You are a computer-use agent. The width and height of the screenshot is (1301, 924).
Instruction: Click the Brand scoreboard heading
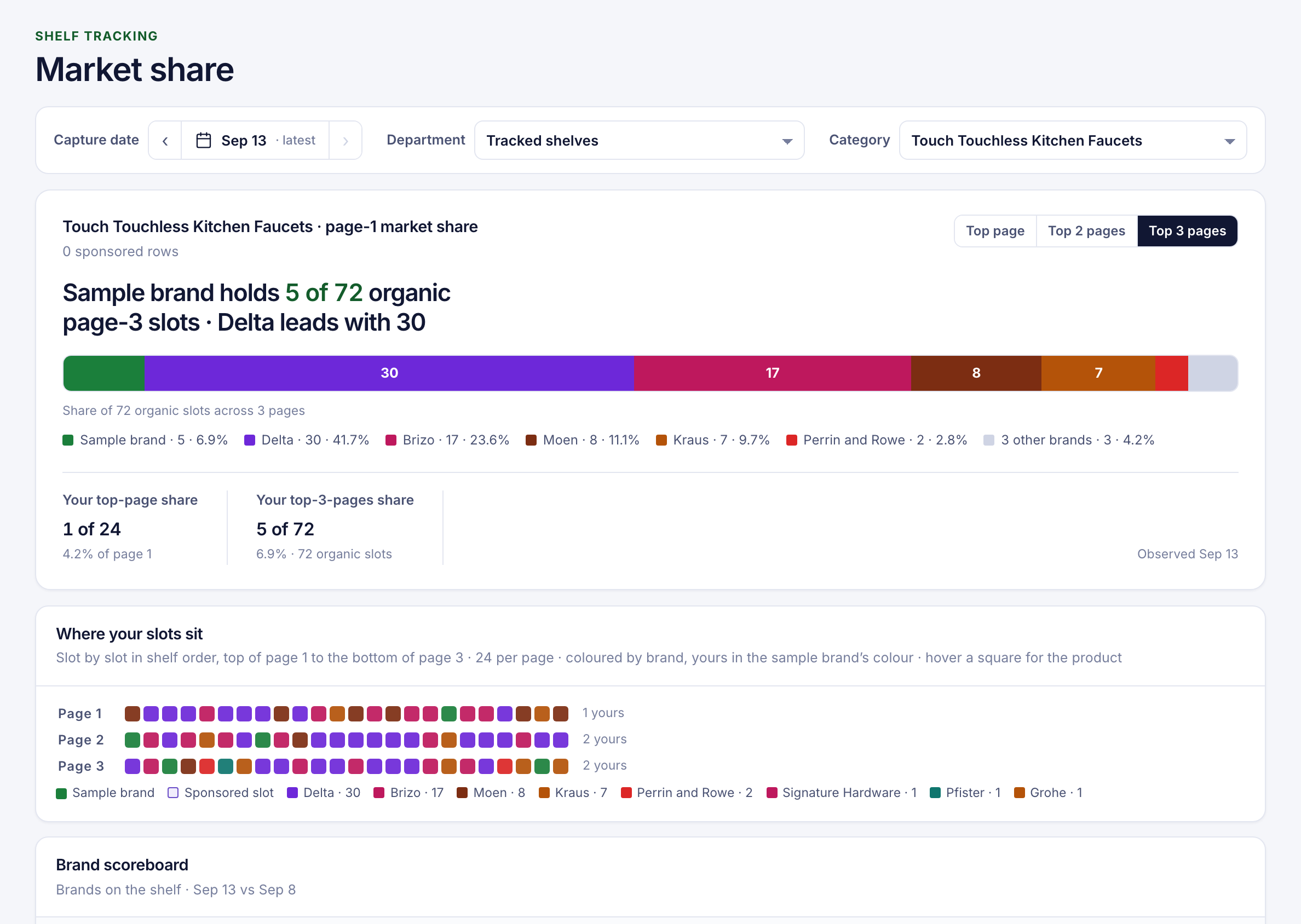pyautogui.click(x=122, y=865)
